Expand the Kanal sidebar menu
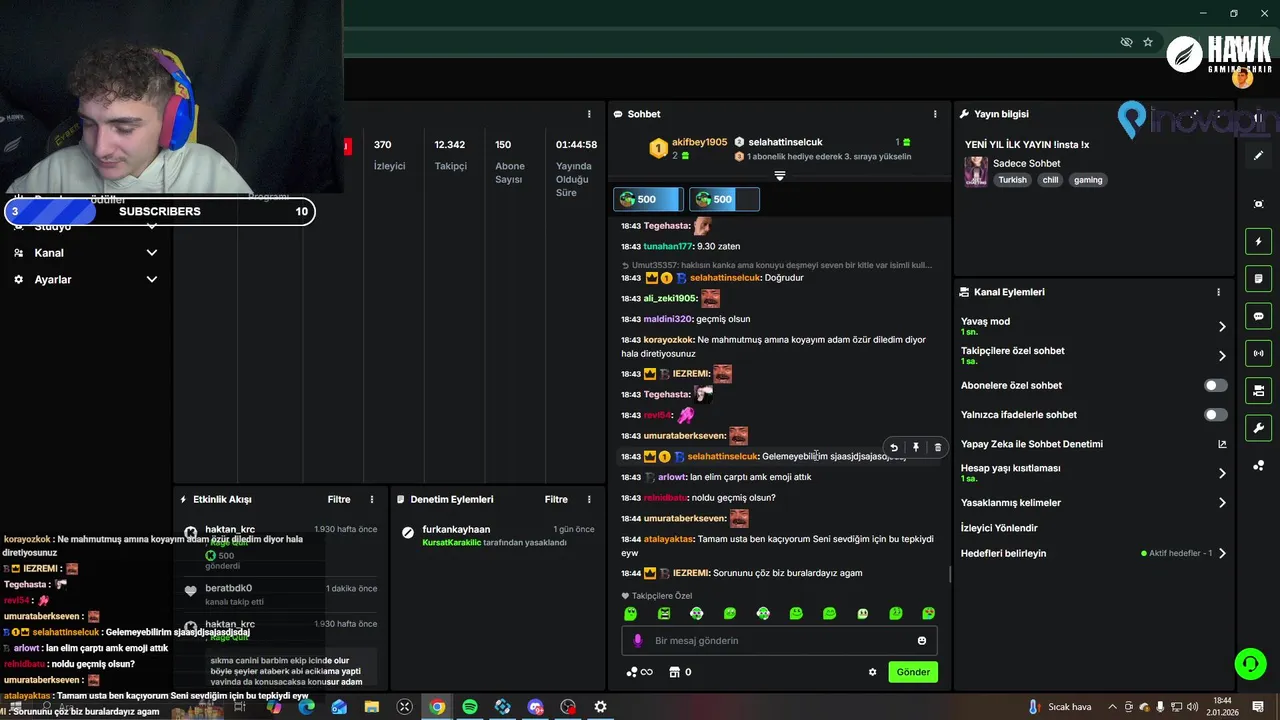Image resolution: width=1280 pixels, height=720 pixels. pyautogui.click(x=151, y=253)
